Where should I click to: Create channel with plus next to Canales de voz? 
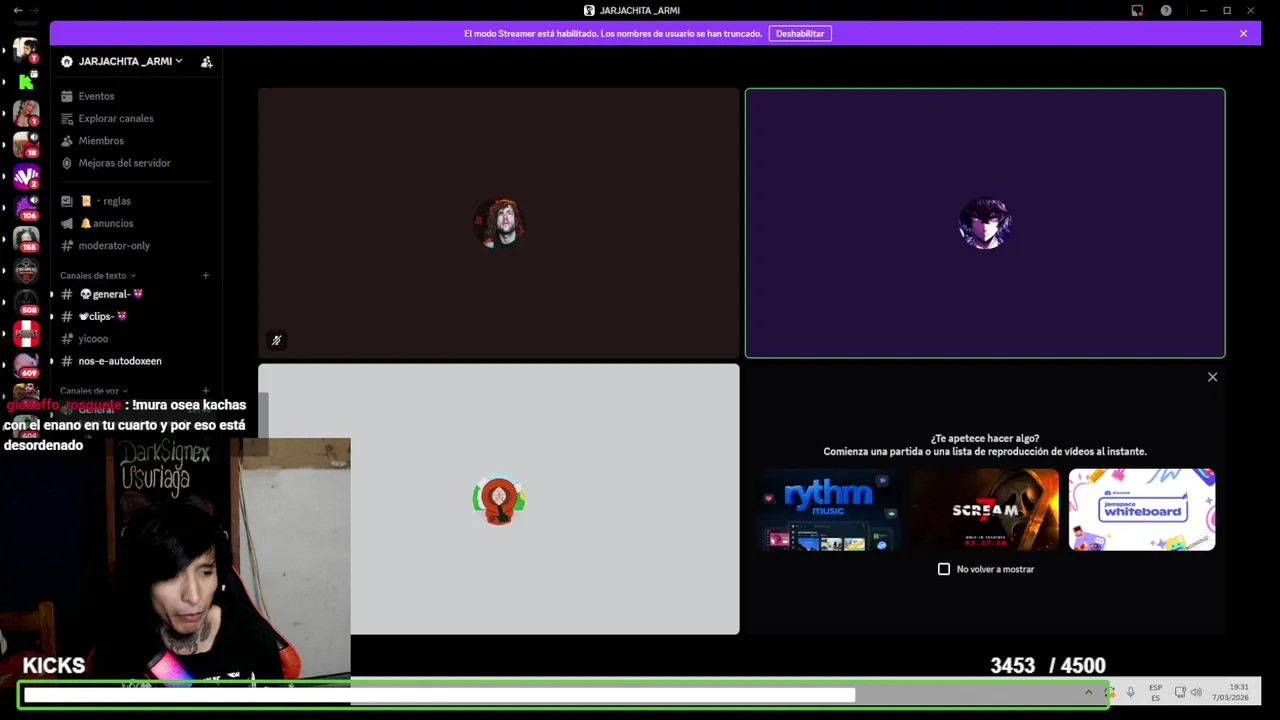[206, 391]
